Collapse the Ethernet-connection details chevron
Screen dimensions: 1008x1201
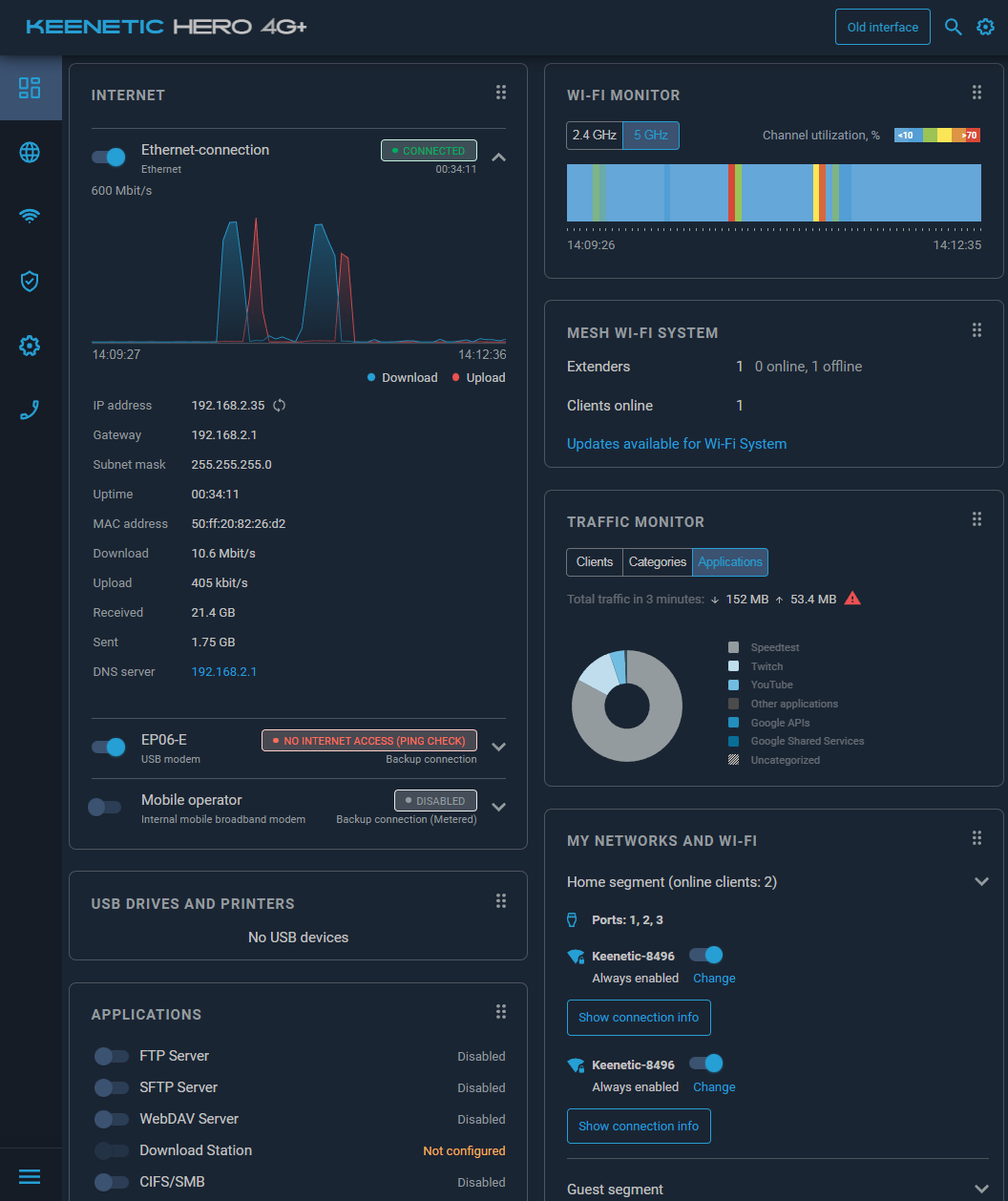(x=498, y=157)
